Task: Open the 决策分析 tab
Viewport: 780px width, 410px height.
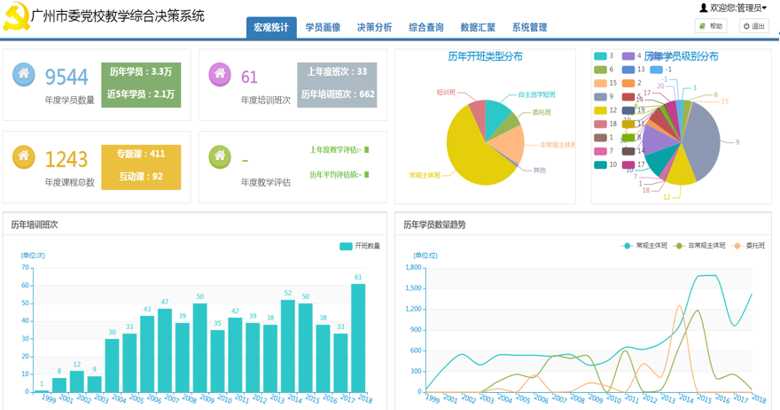Action: coord(374,27)
